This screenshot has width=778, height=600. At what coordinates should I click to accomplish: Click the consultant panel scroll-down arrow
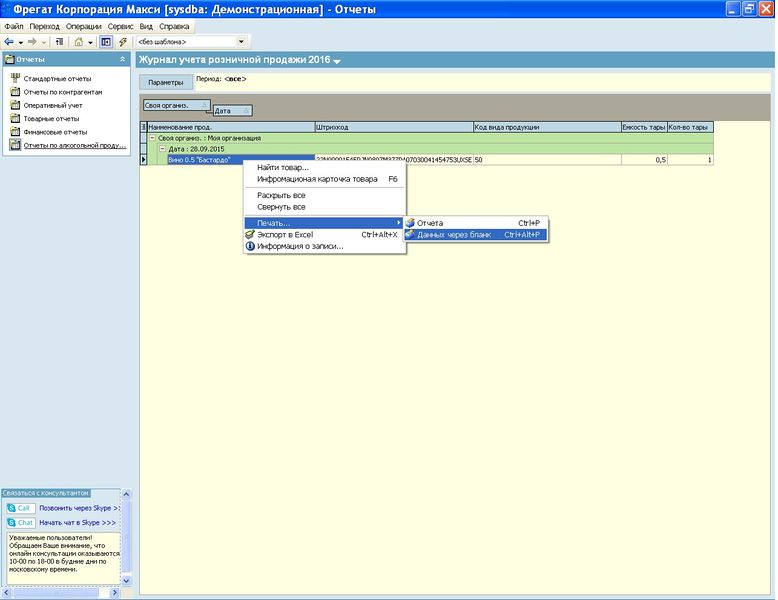[126, 580]
